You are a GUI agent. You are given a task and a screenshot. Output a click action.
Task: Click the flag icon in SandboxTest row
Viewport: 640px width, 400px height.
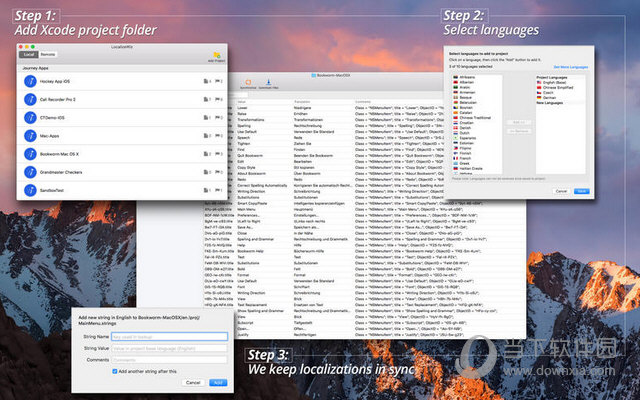[217, 190]
